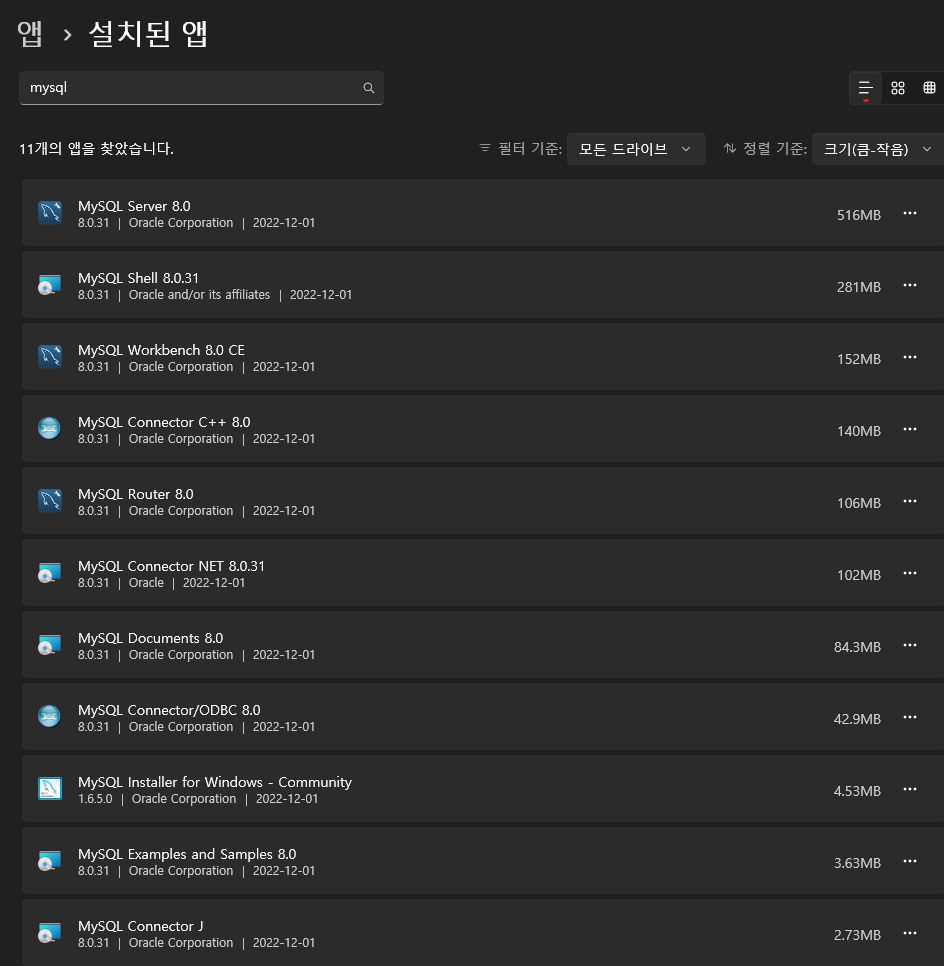
Task: Select the MySQL Router 8.0 title
Action: [x=136, y=494]
